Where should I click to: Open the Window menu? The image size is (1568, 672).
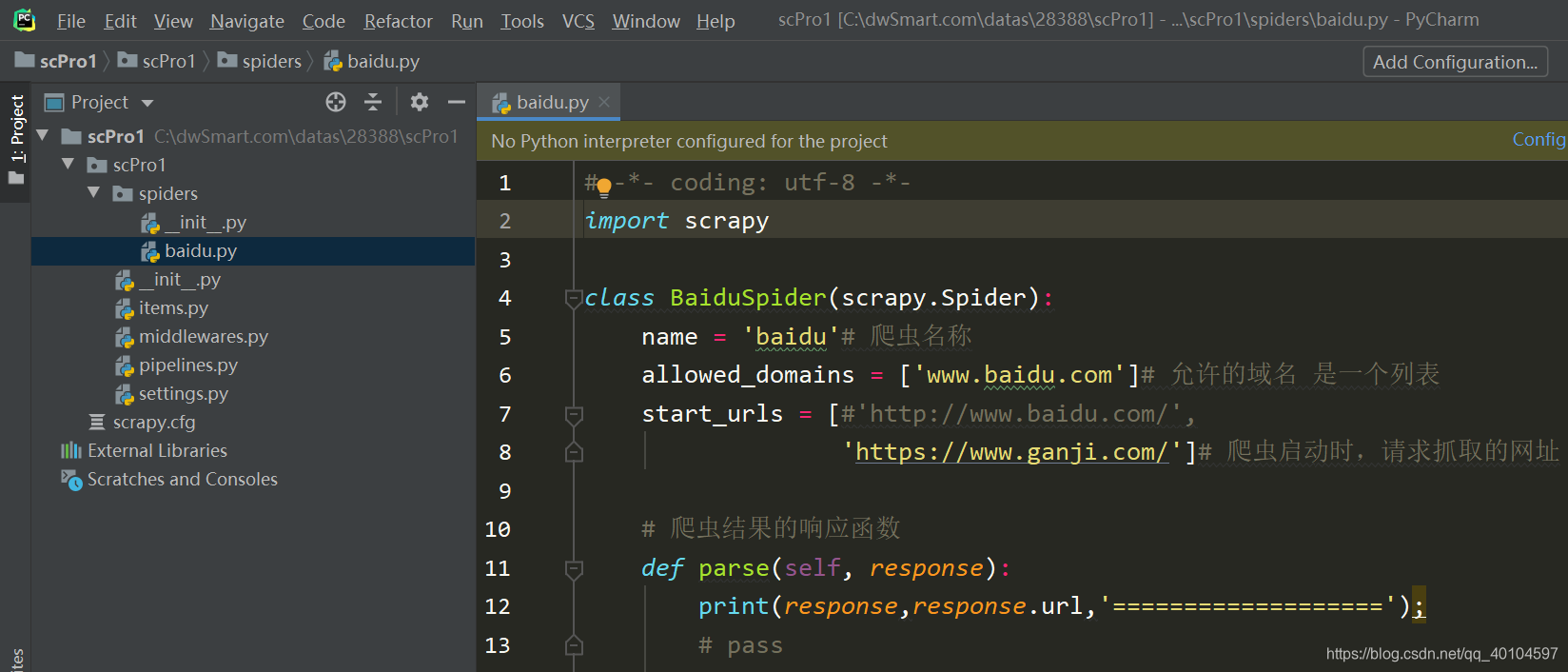646,21
